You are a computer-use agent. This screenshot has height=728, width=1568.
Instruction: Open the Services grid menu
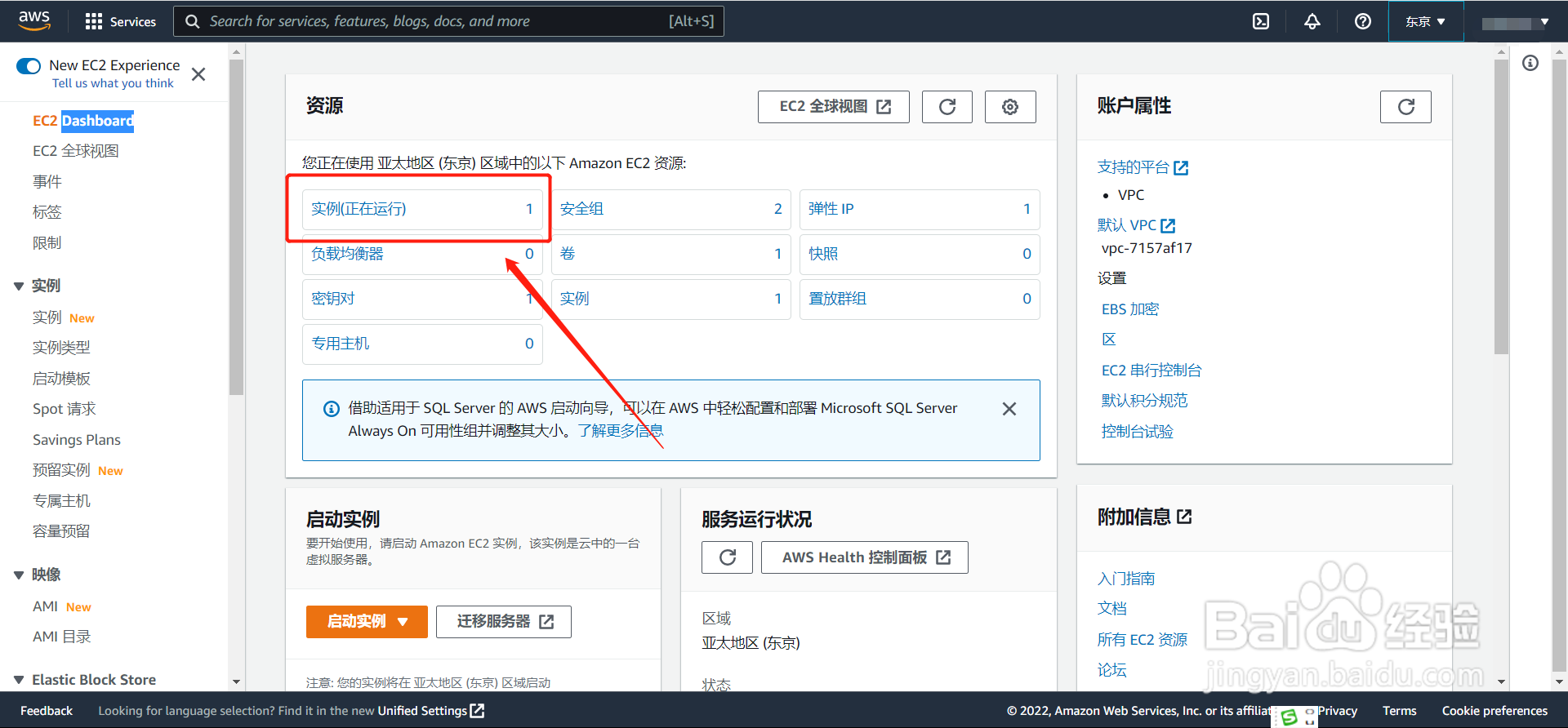coord(120,21)
